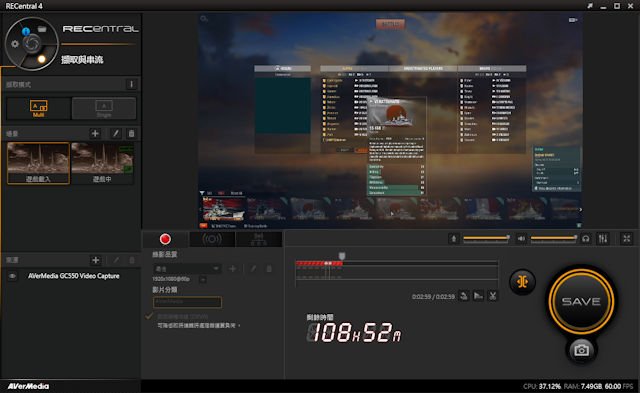The height and width of the screenshot is (393, 640).
Task: Open the recording quality dropdown
Action: pos(187,269)
